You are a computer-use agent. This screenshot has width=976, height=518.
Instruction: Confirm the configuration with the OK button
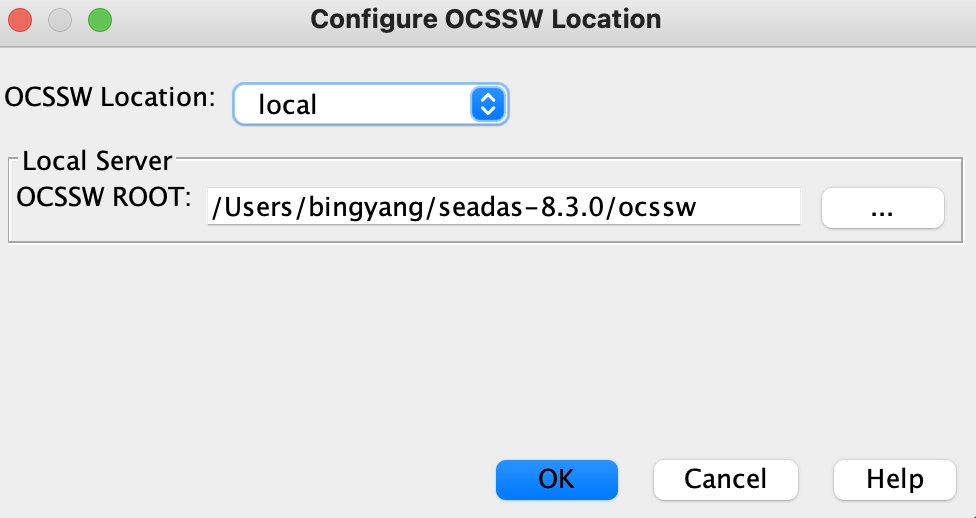point(556,479)
